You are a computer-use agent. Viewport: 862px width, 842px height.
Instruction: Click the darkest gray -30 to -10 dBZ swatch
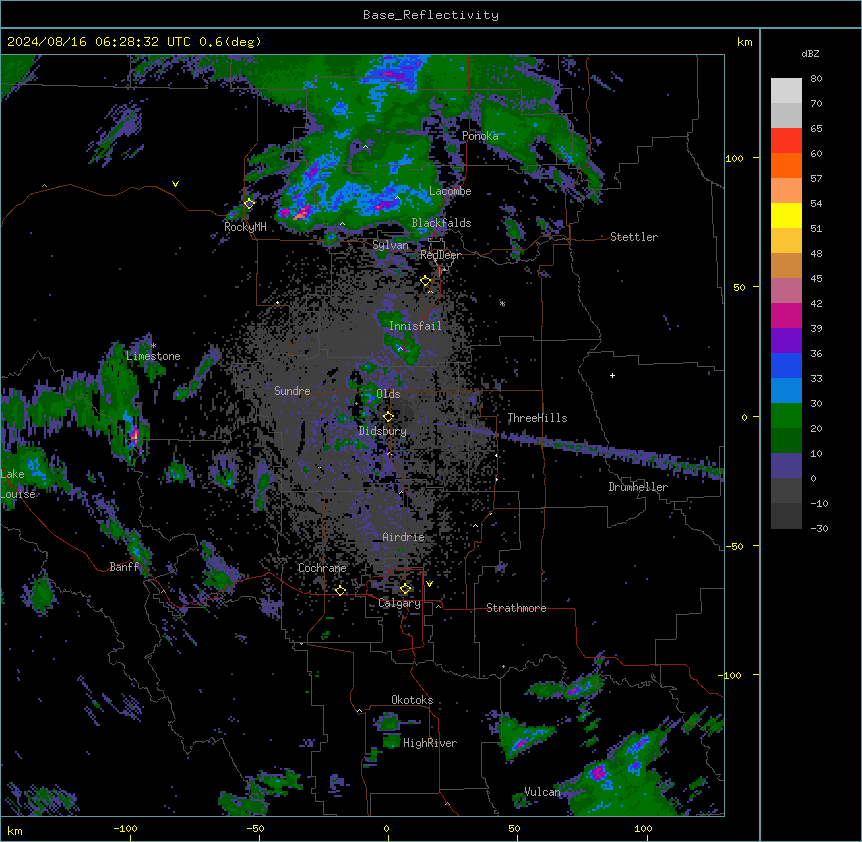786,516
